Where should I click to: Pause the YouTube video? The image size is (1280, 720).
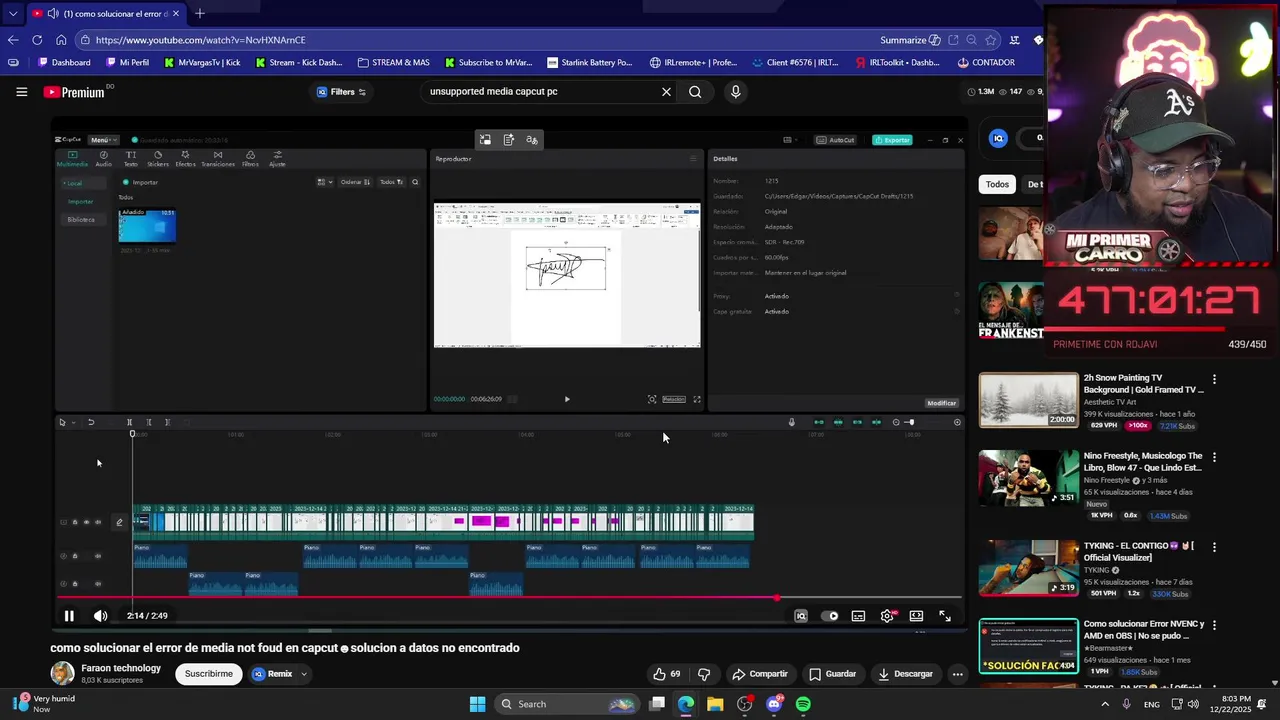pos(69,616)
